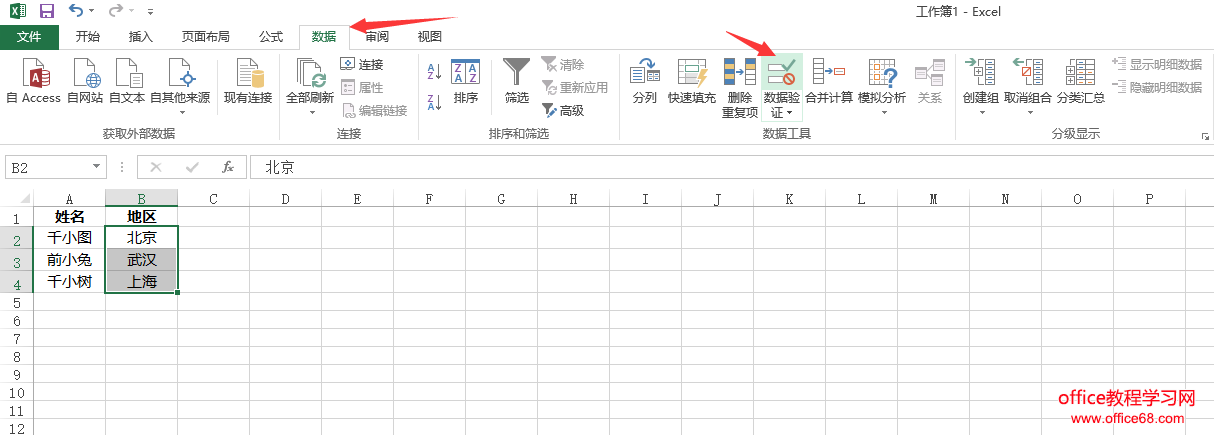Select column A header

69,199
